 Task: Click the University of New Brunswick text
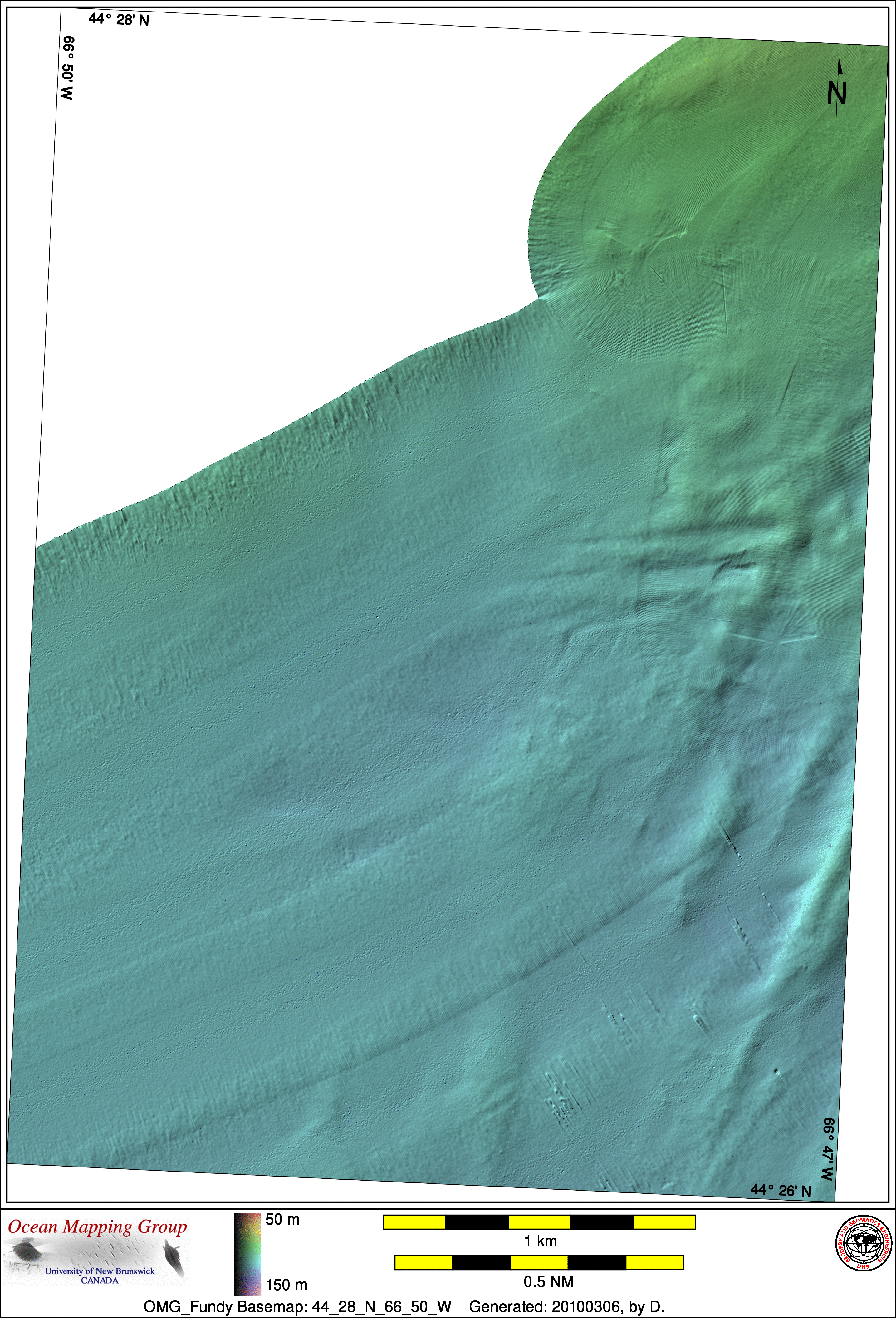(100, 1271)
